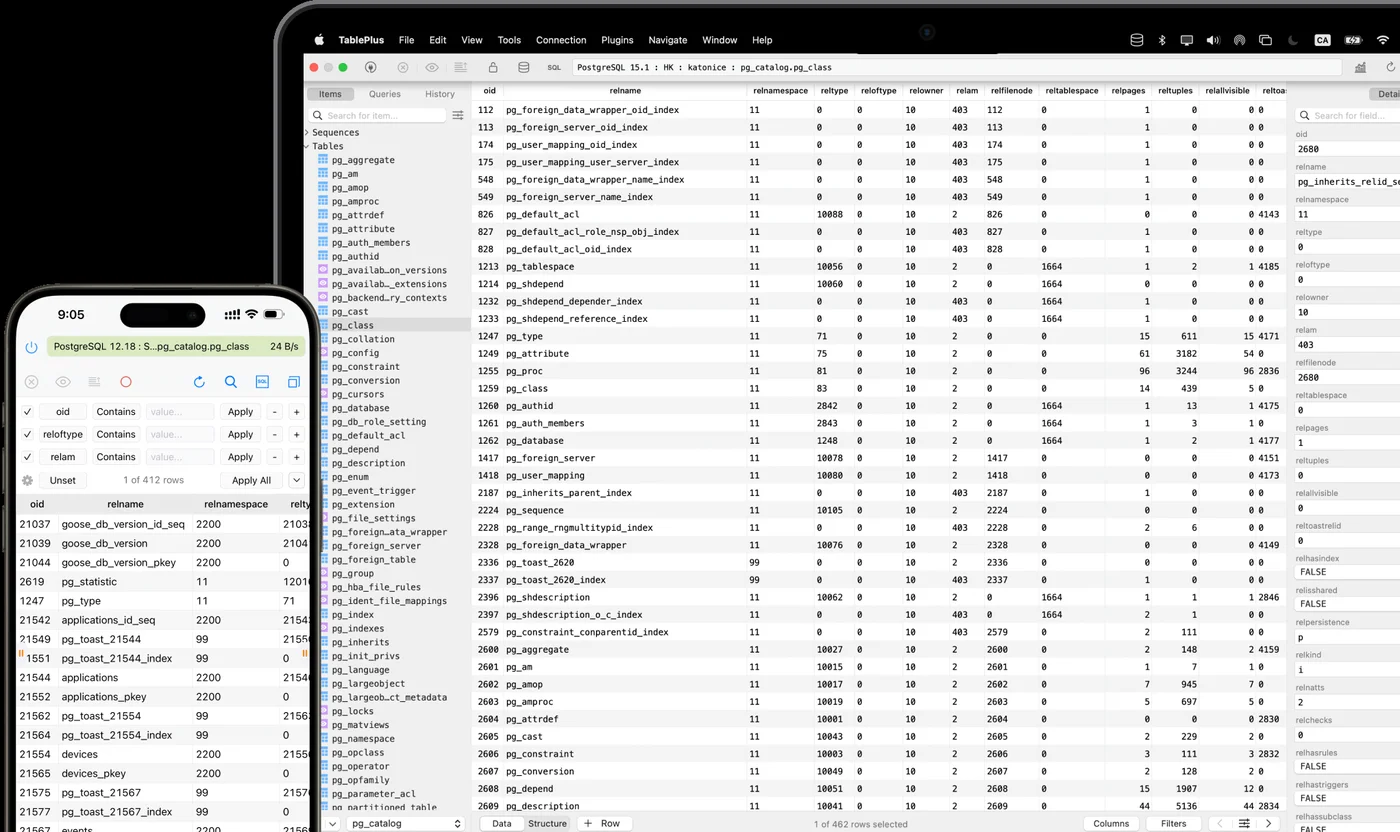Image resolution: width=1400 pixels, height=832 pixels.
Task: Toggle the relam filter checkbox
Action: pyautogui.click(x=28, y=457)
